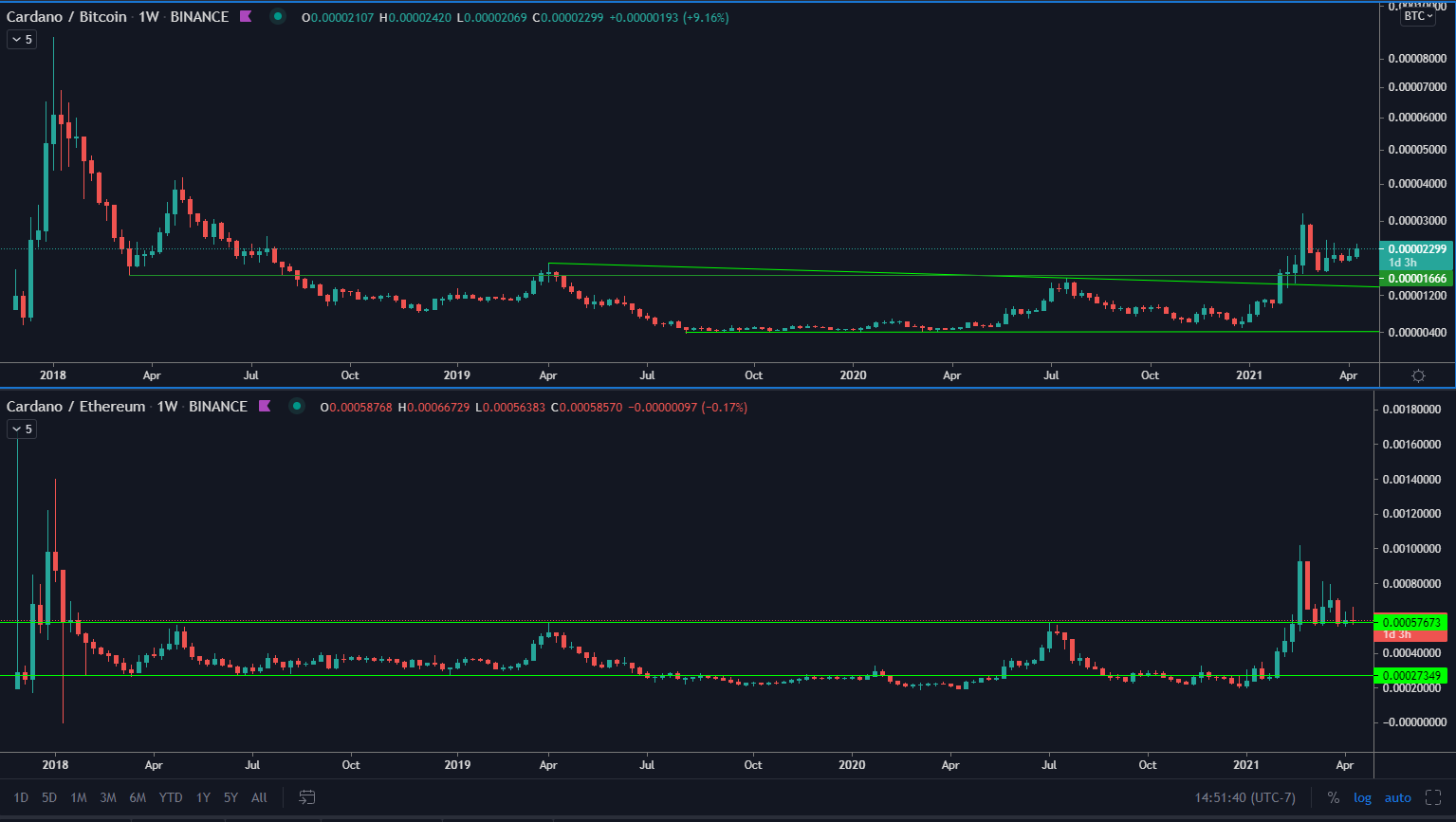Viewport: 1456px width, 822px height.
Task: Click the 0.00005000 tick on the Bitcoin price scale
Action: tap(1417, 150)
